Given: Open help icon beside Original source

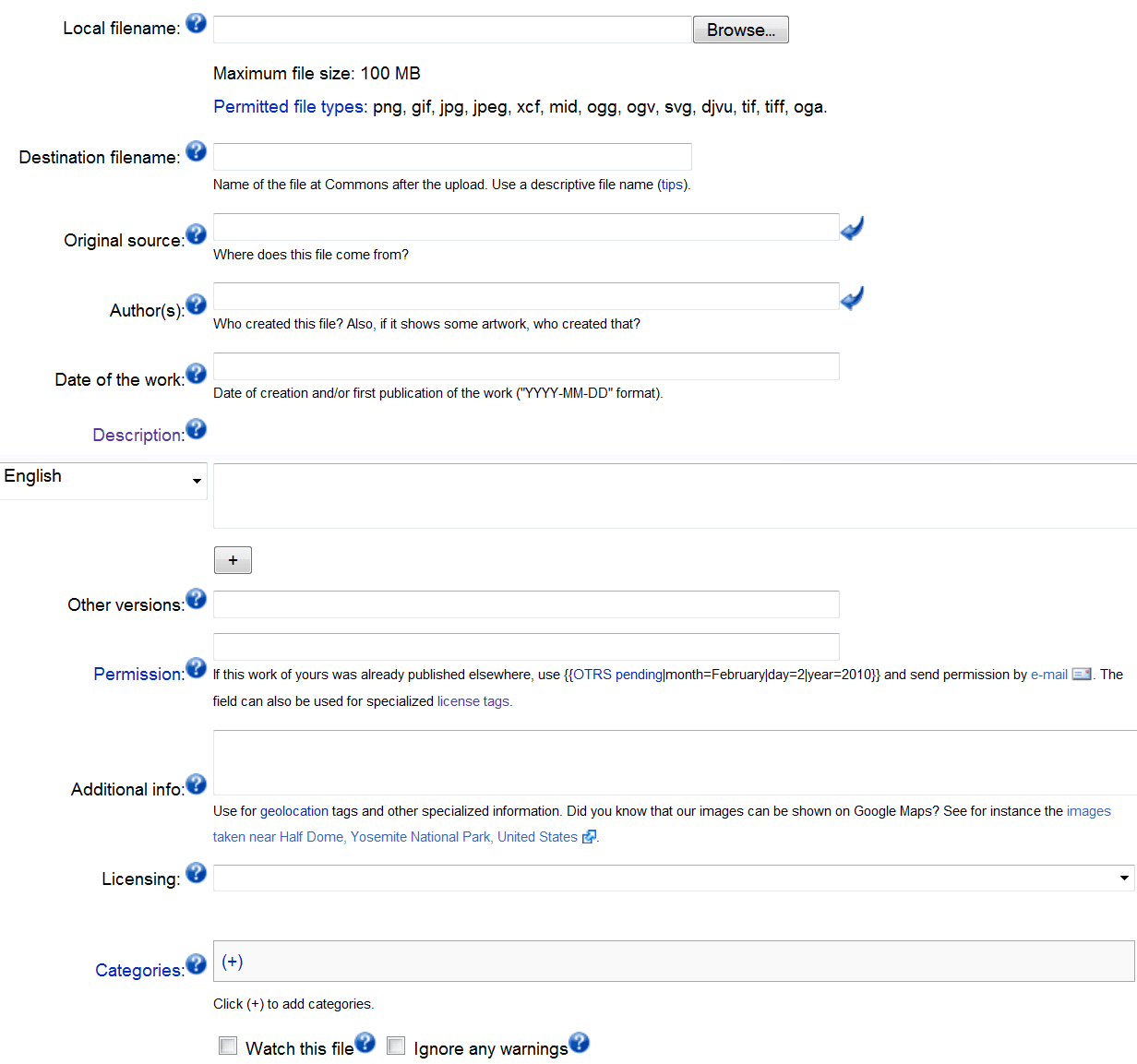Looking at the screenshot, I should (x=196, y=233).
